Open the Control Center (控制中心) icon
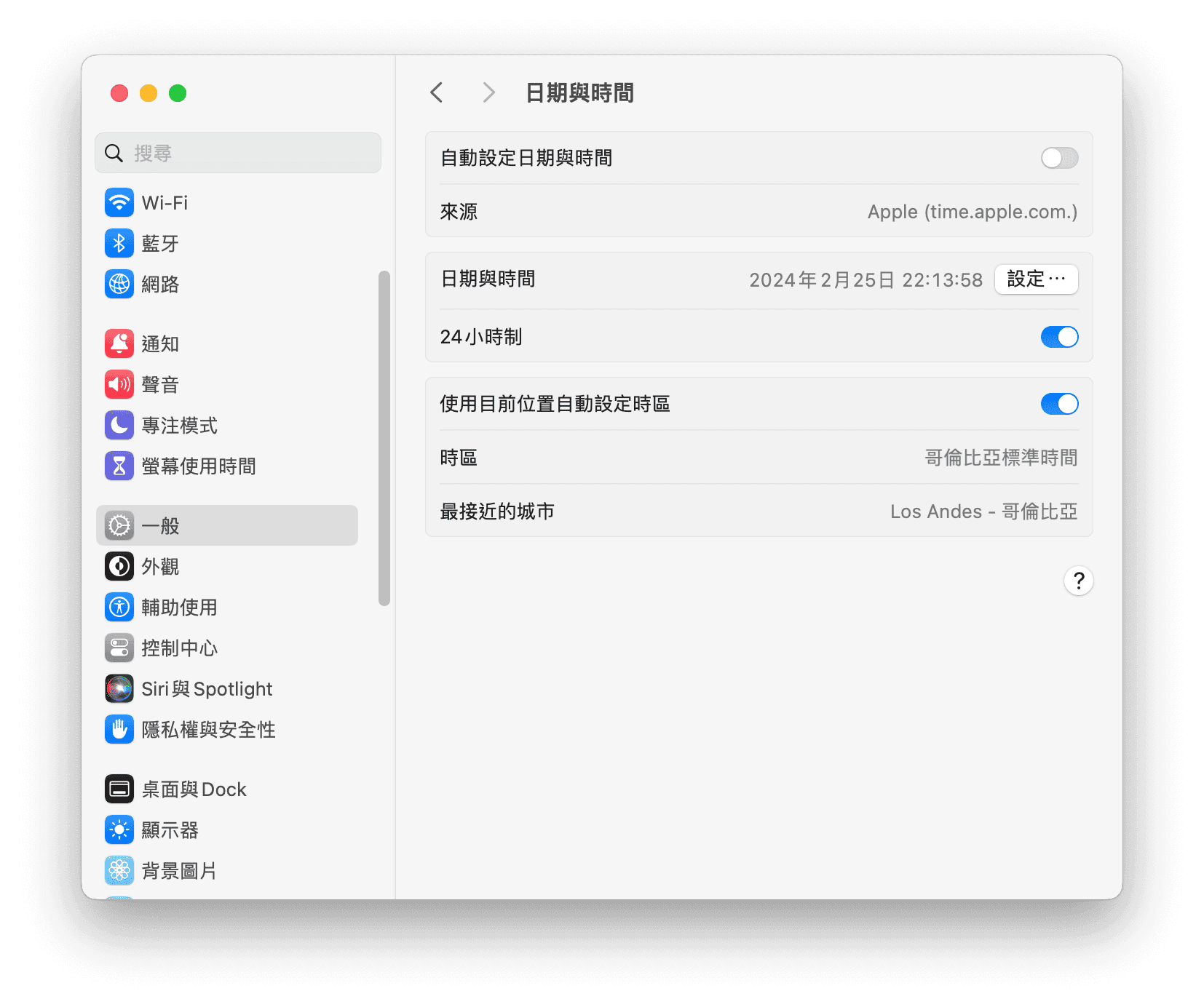This screenshot has height=1007, width=1204. (119, 648)
